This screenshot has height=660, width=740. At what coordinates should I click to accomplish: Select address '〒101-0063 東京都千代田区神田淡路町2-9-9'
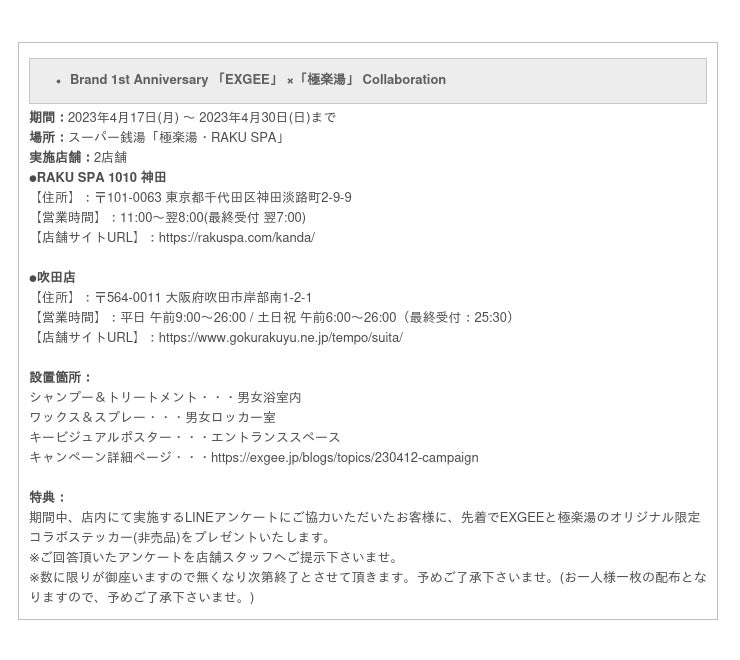coord(223,197)
